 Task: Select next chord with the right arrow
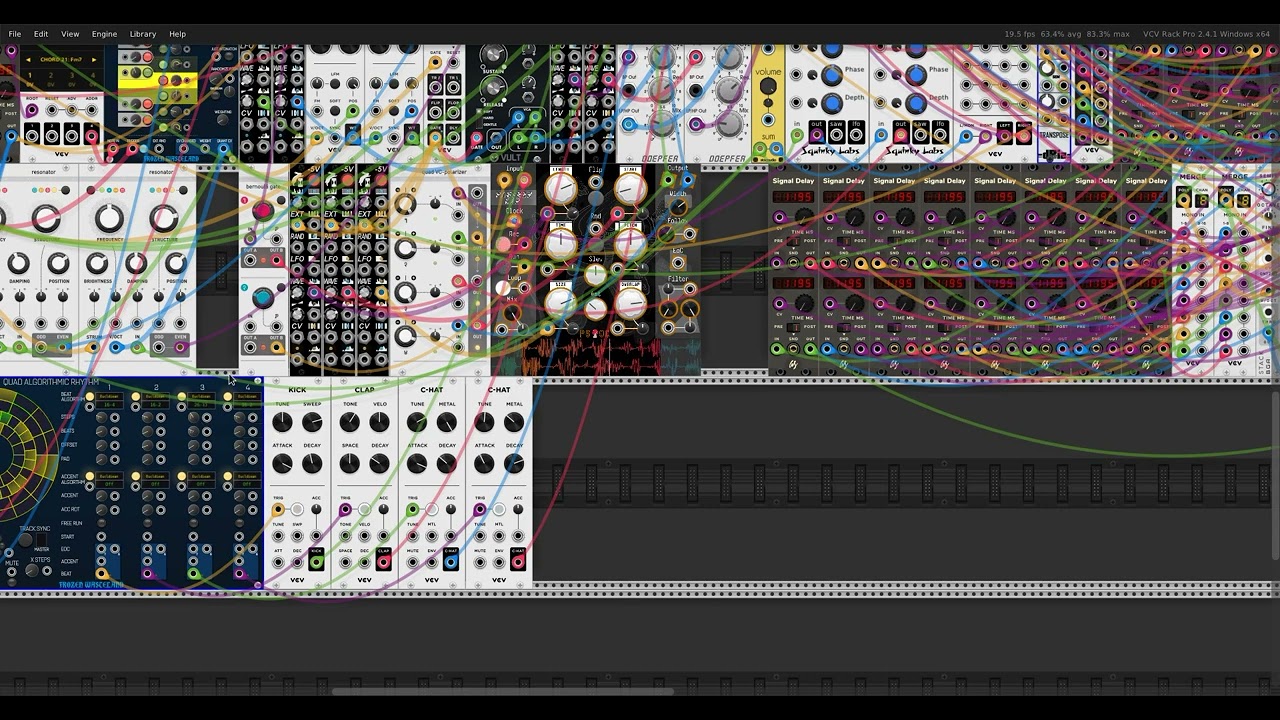tap(94, 60)
